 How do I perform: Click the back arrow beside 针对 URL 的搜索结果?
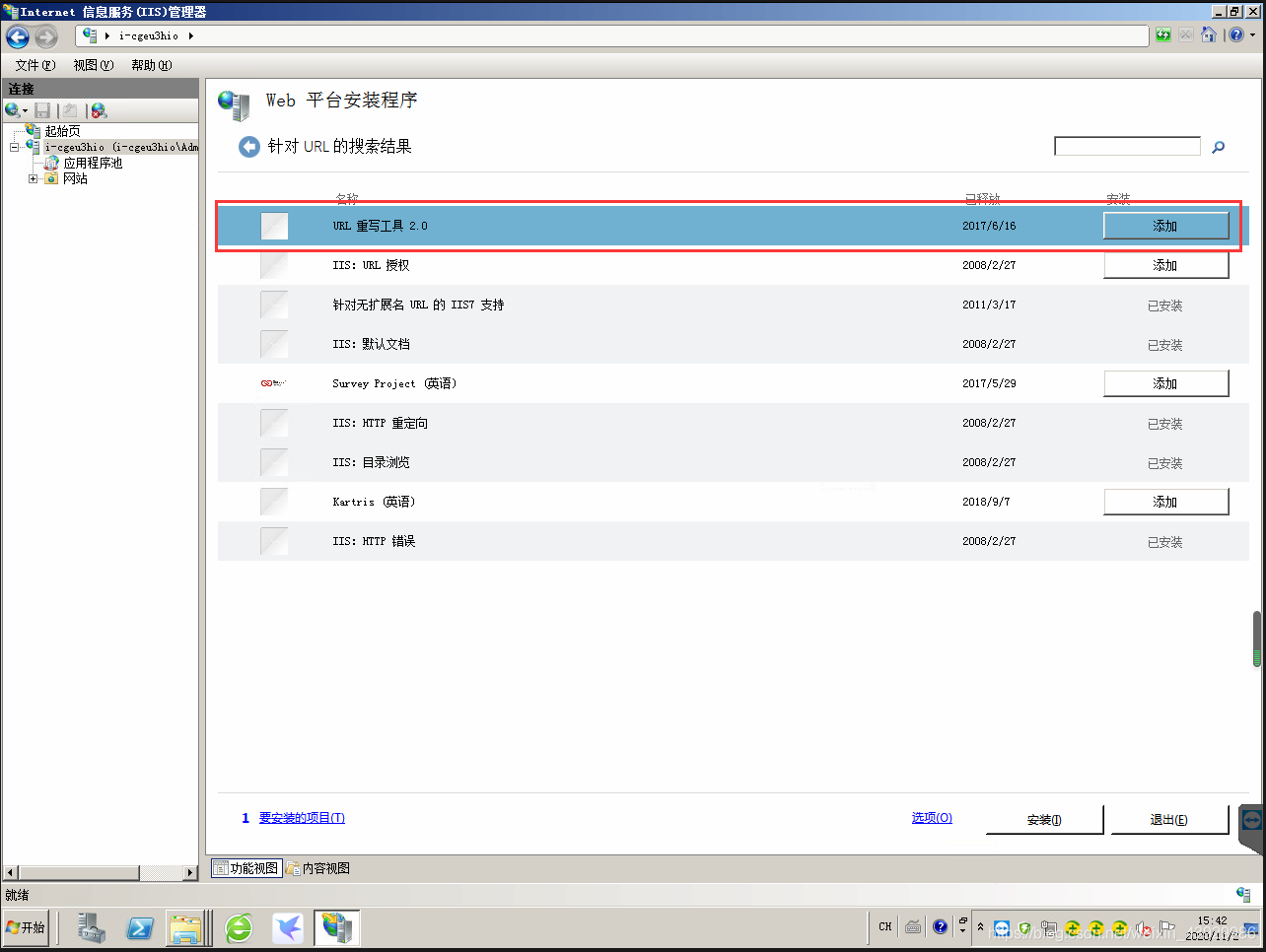[249, 147]
